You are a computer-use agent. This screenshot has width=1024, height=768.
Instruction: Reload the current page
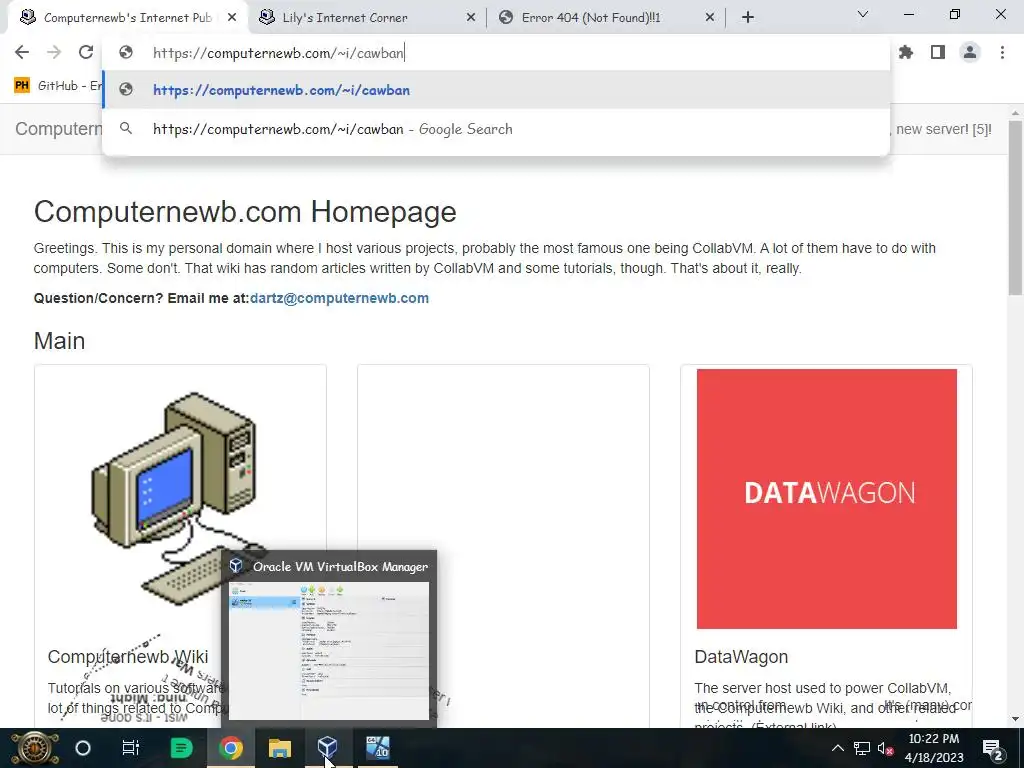[86, 52]
